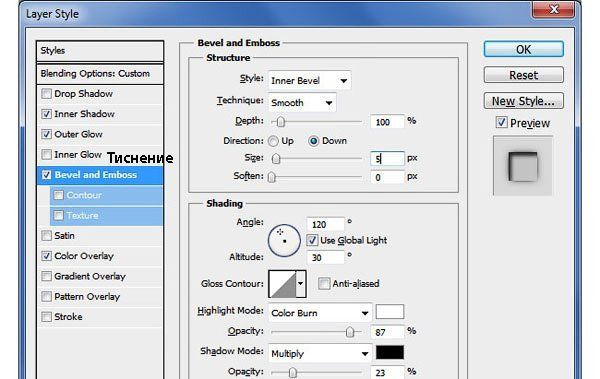Select the Contour sub-item row
Image resolution: width=600 pixels, height=379 pixels.
(107, 195)
